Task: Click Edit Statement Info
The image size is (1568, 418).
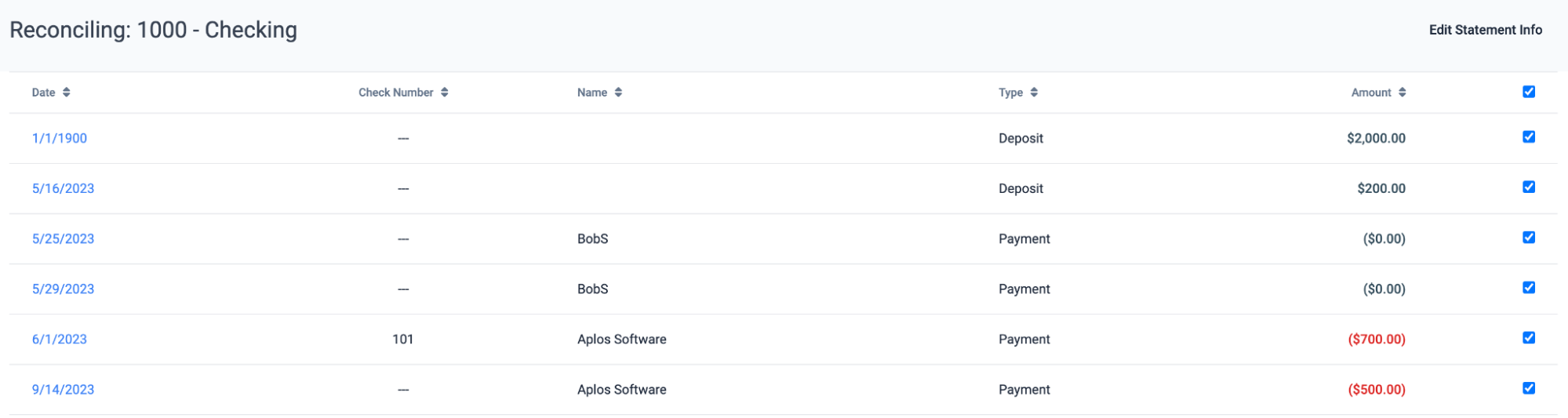Action: [x=1485, y=30]
